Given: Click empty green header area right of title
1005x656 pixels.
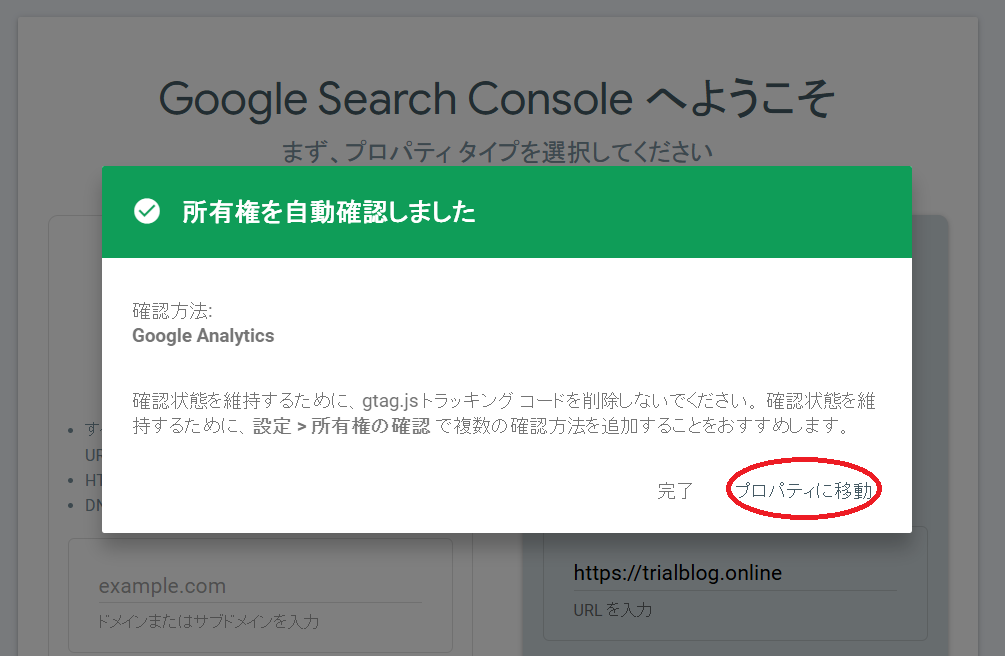Looking at the screenshot, I should pos(700,212).
